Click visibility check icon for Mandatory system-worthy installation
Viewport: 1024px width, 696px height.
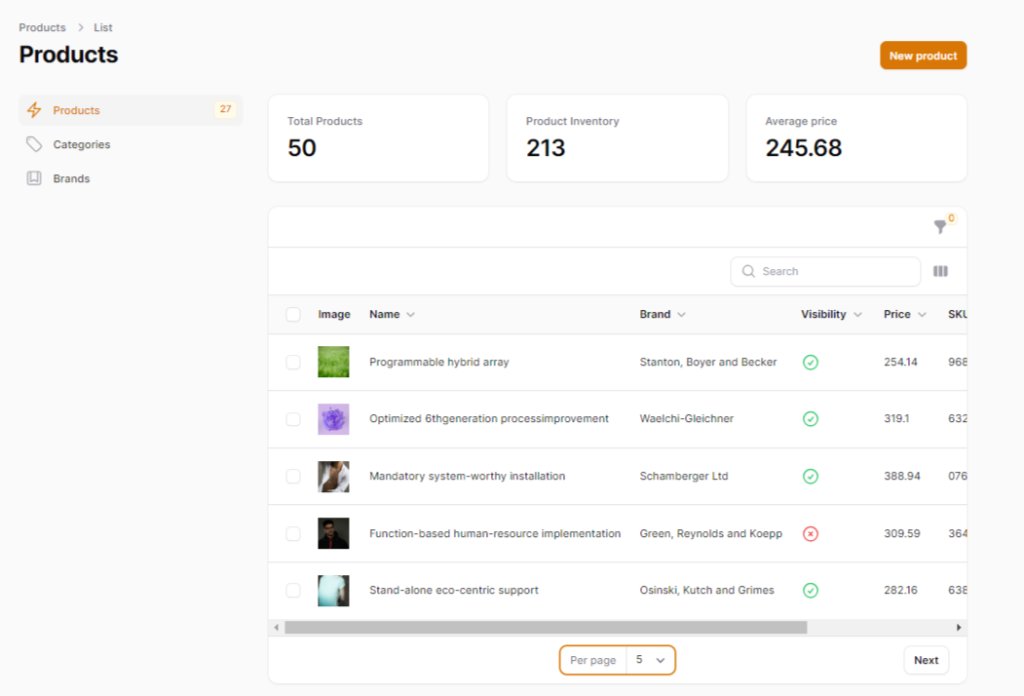point(810,476)
